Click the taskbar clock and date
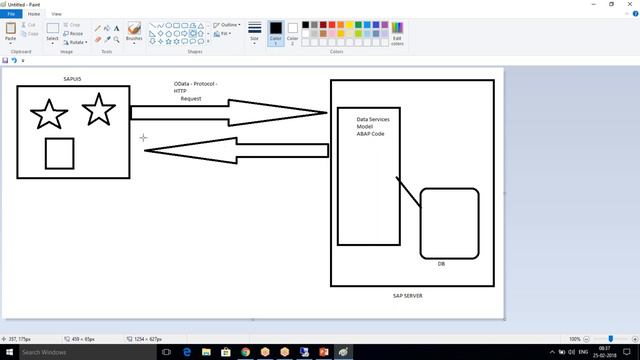640x360 pixels. [x=604, y=352]
